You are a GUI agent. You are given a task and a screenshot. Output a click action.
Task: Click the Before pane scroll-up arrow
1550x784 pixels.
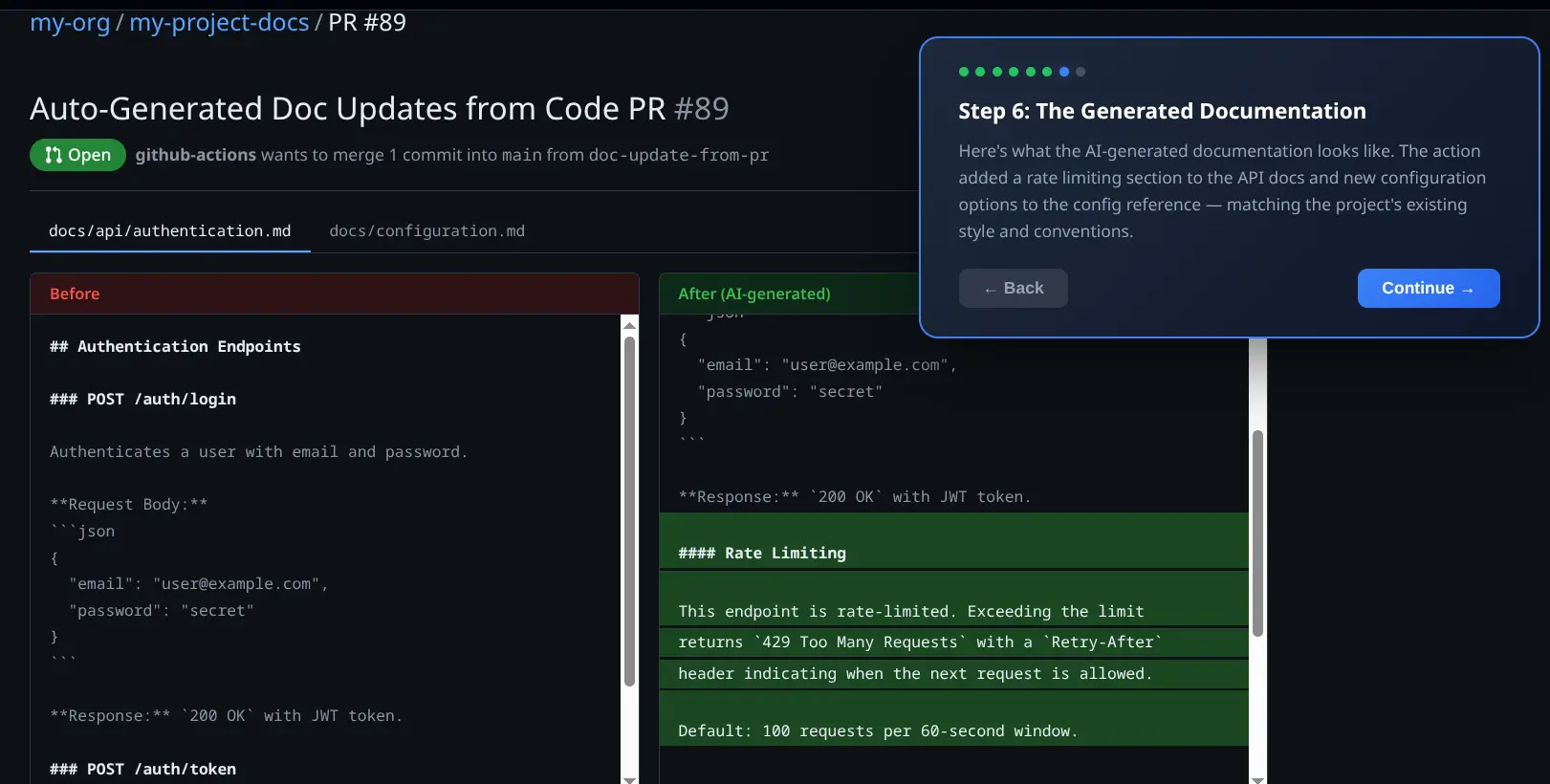coord(629,326)
